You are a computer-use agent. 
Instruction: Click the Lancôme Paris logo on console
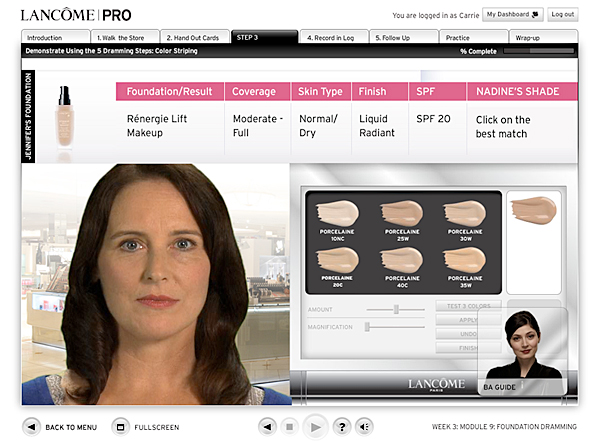coord(436,384)
